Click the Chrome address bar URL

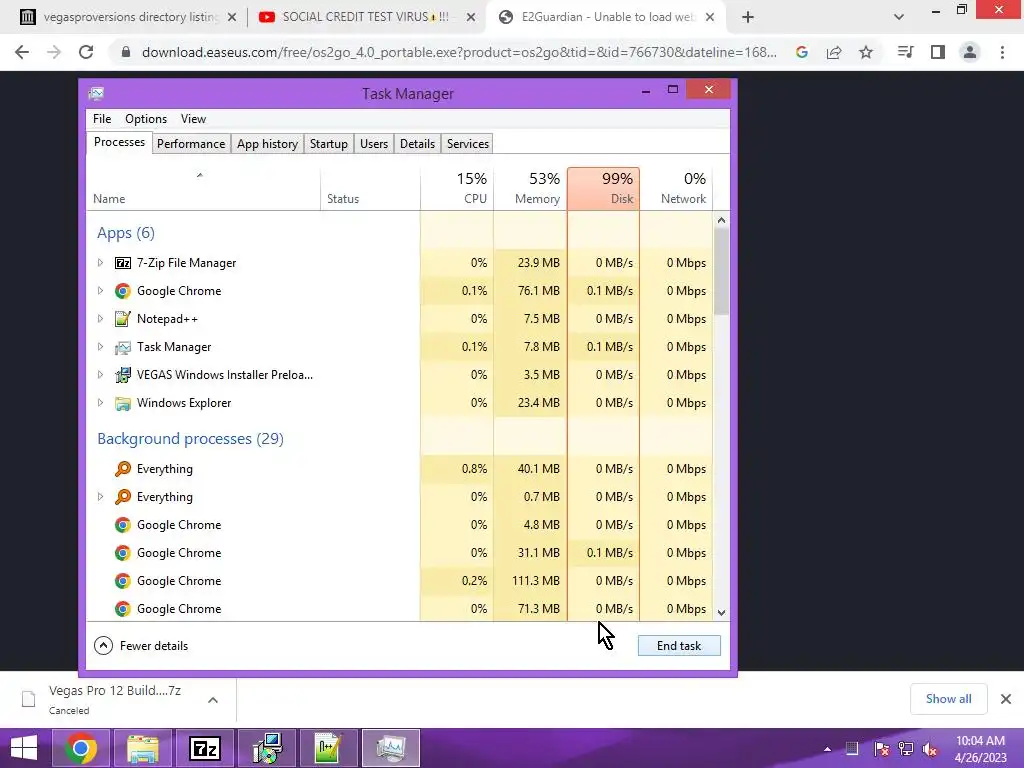[x=459, y=52]
